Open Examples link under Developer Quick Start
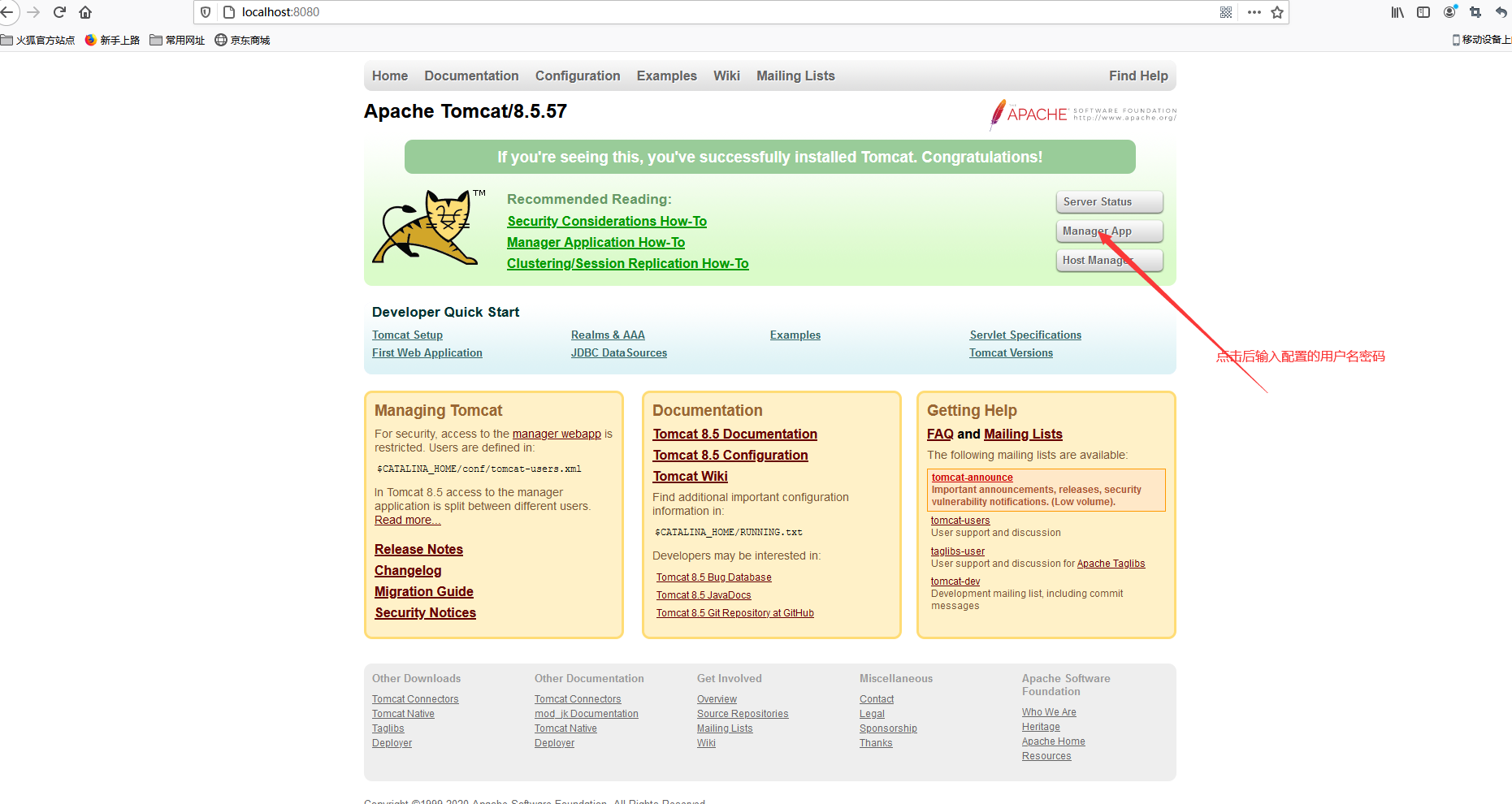Image resolution: width=1512 pixels, height=804 pixels. coord(795,335)
